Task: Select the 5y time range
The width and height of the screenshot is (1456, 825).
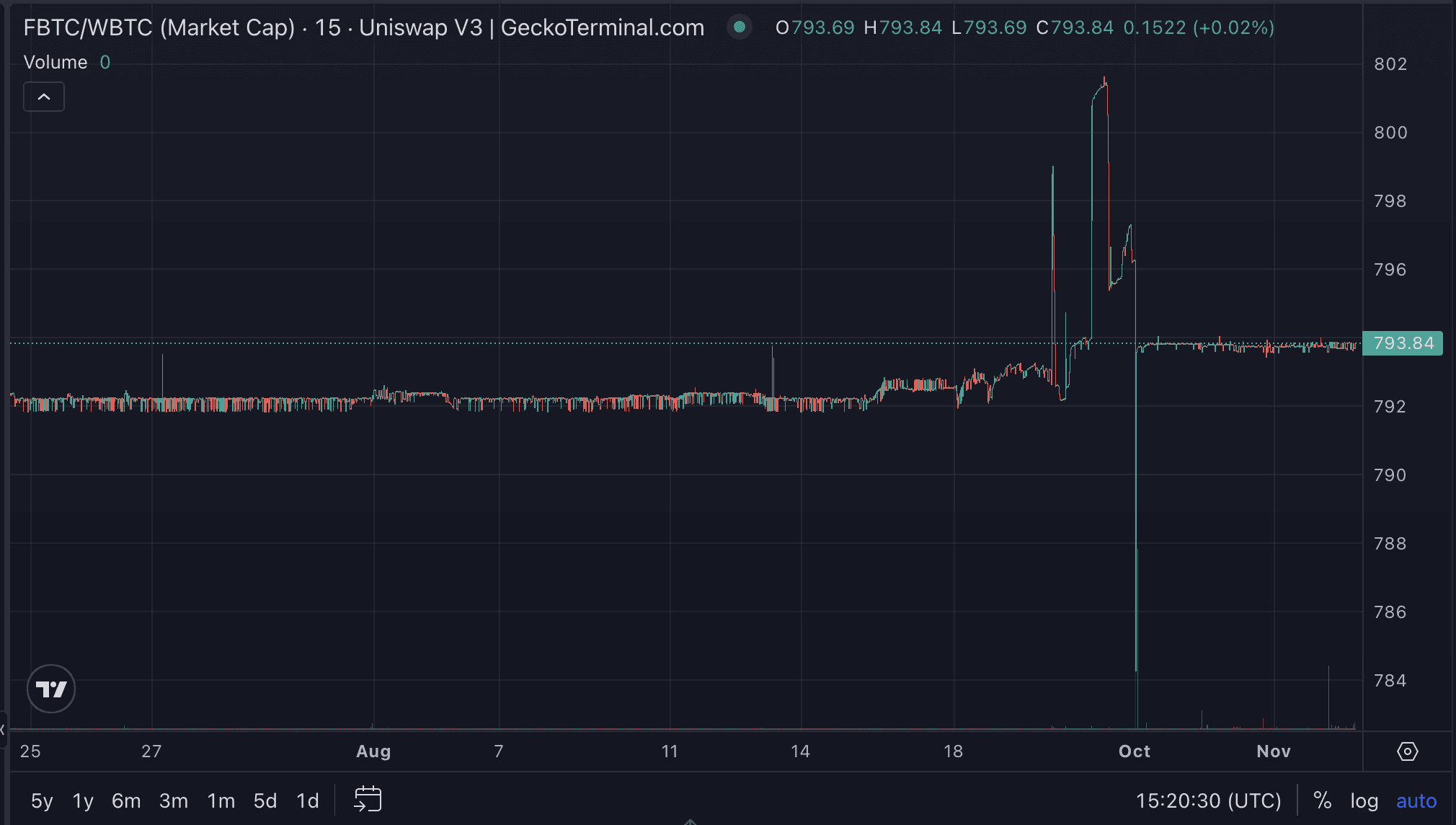Action: point(42,800)
